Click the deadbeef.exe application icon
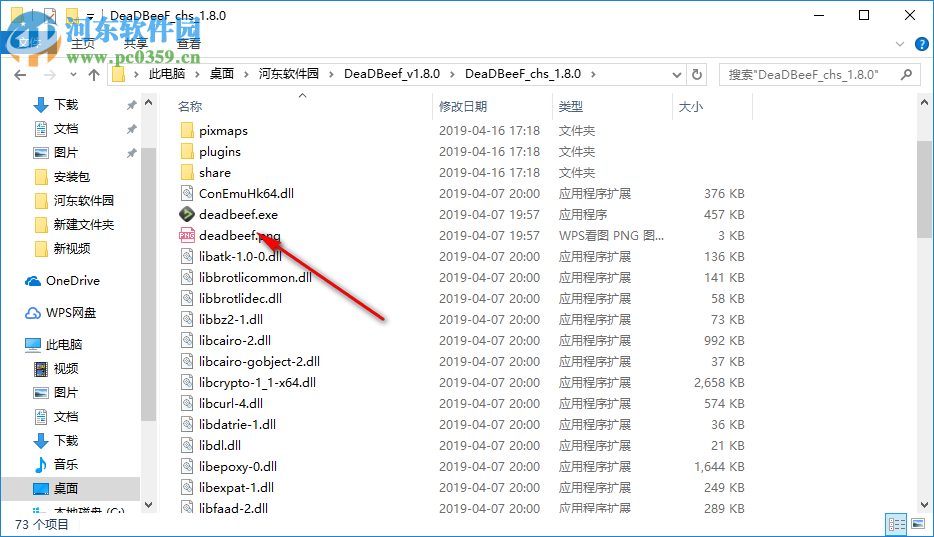 (187, 214)
